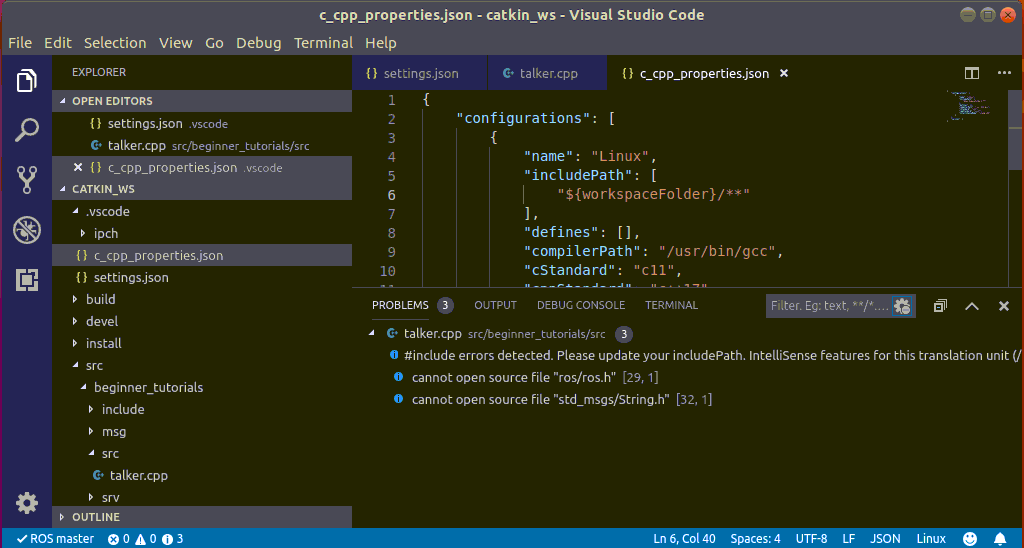Click info icon for ros/ros.h error
1024x548 pixels.
(398, 378)
